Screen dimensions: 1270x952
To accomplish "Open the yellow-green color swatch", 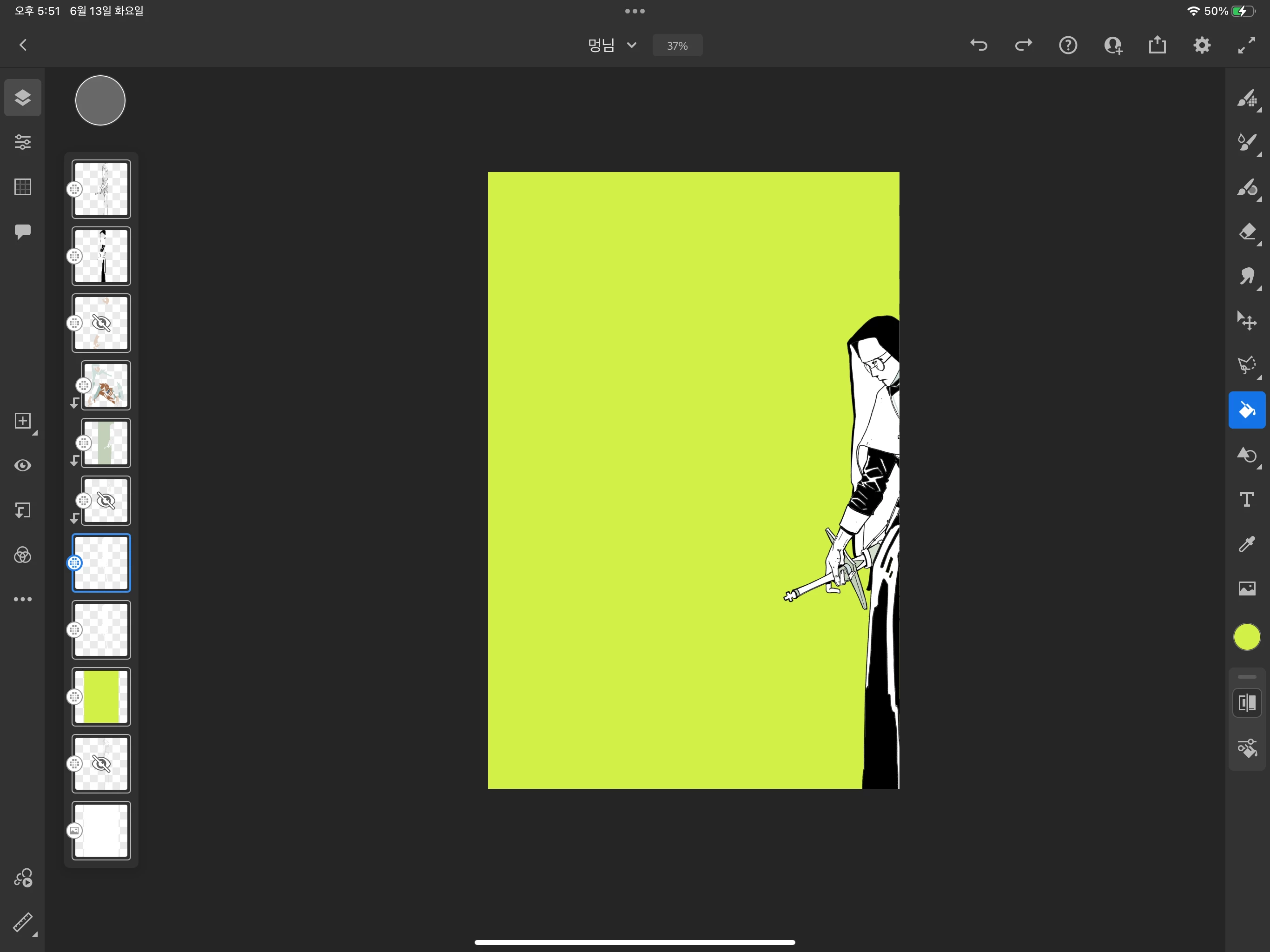I will point(1246,637).
